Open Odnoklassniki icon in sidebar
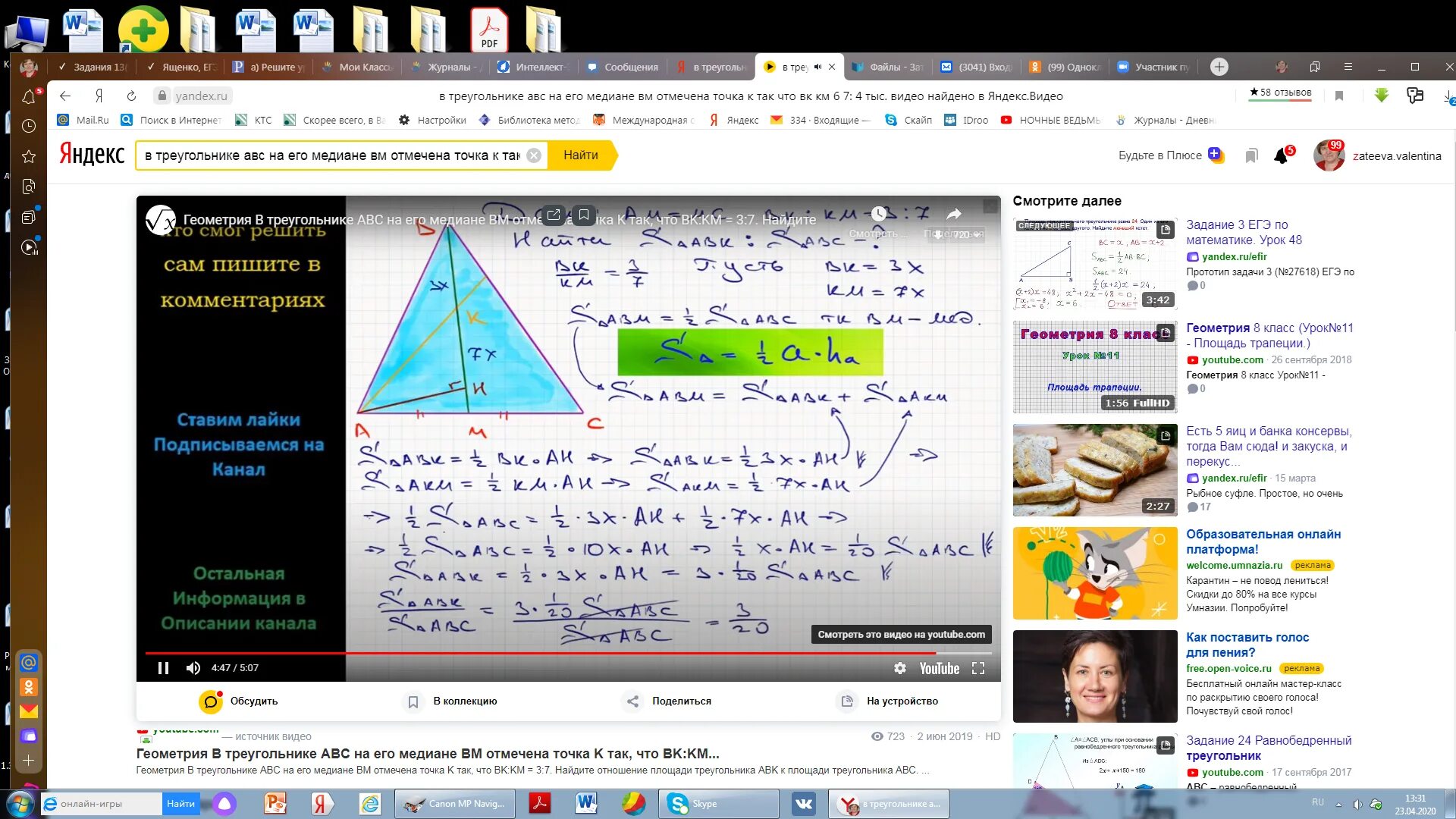Viewport: 1456px width, 819px height. (x=29, y=687)
